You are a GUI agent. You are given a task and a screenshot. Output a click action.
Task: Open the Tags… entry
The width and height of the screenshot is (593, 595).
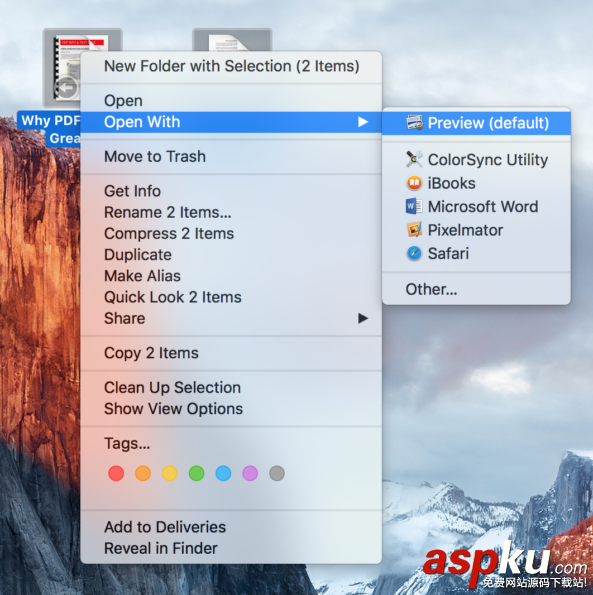click(x=231, y=443)
